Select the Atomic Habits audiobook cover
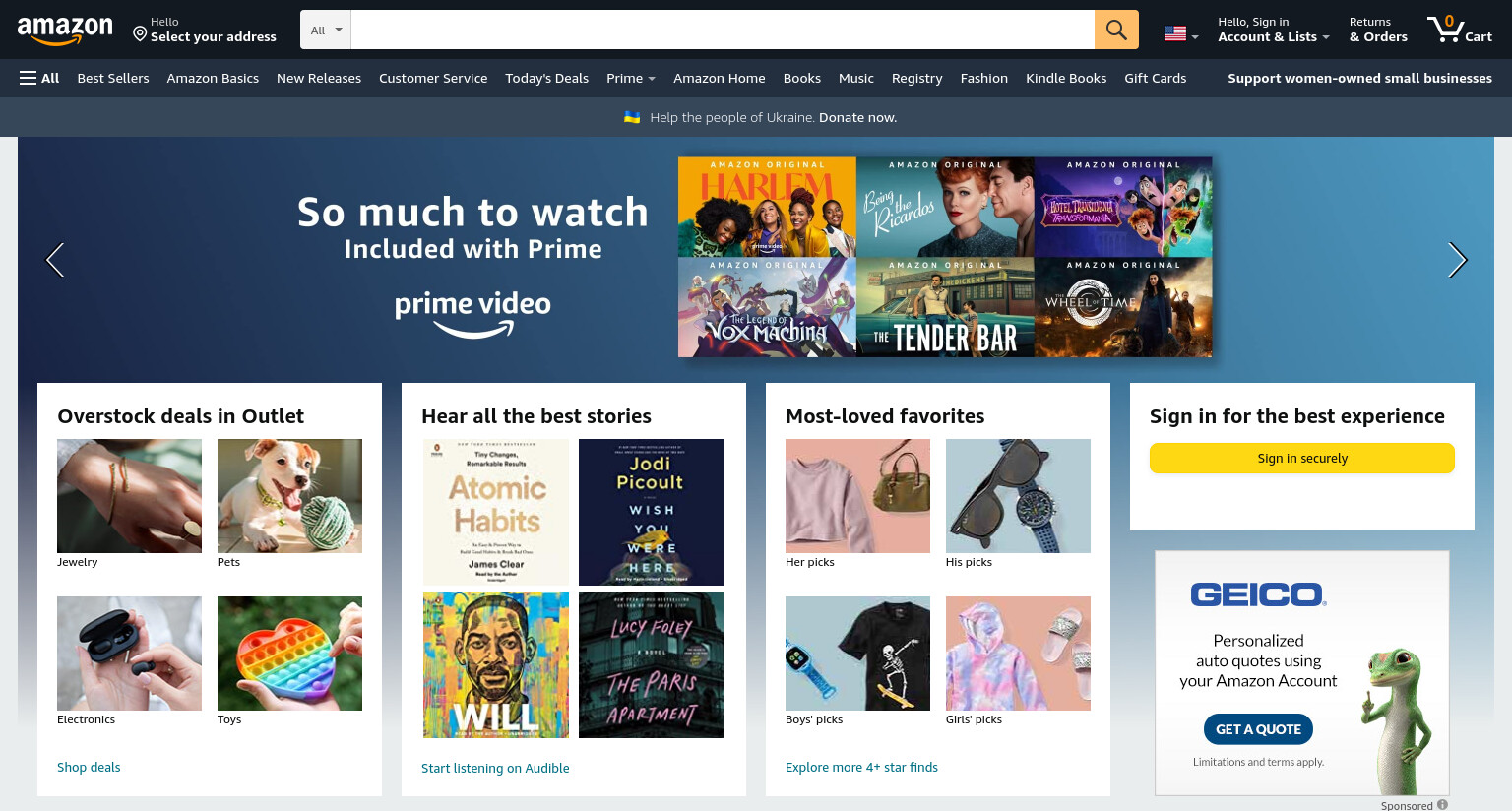 pyautogui.click(x=496, y=512)
